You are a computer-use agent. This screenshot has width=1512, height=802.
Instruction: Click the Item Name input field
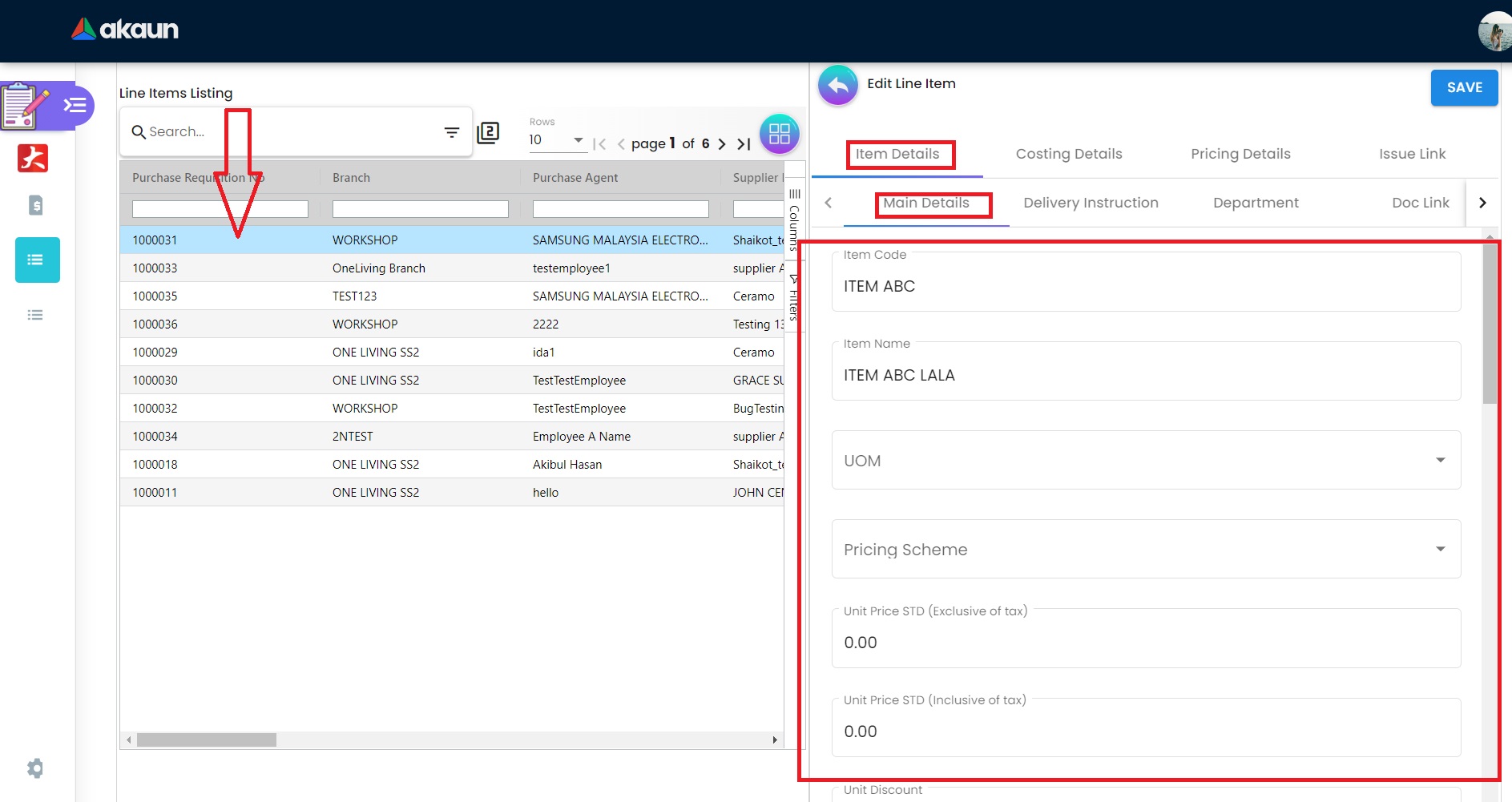point(1145,375)
